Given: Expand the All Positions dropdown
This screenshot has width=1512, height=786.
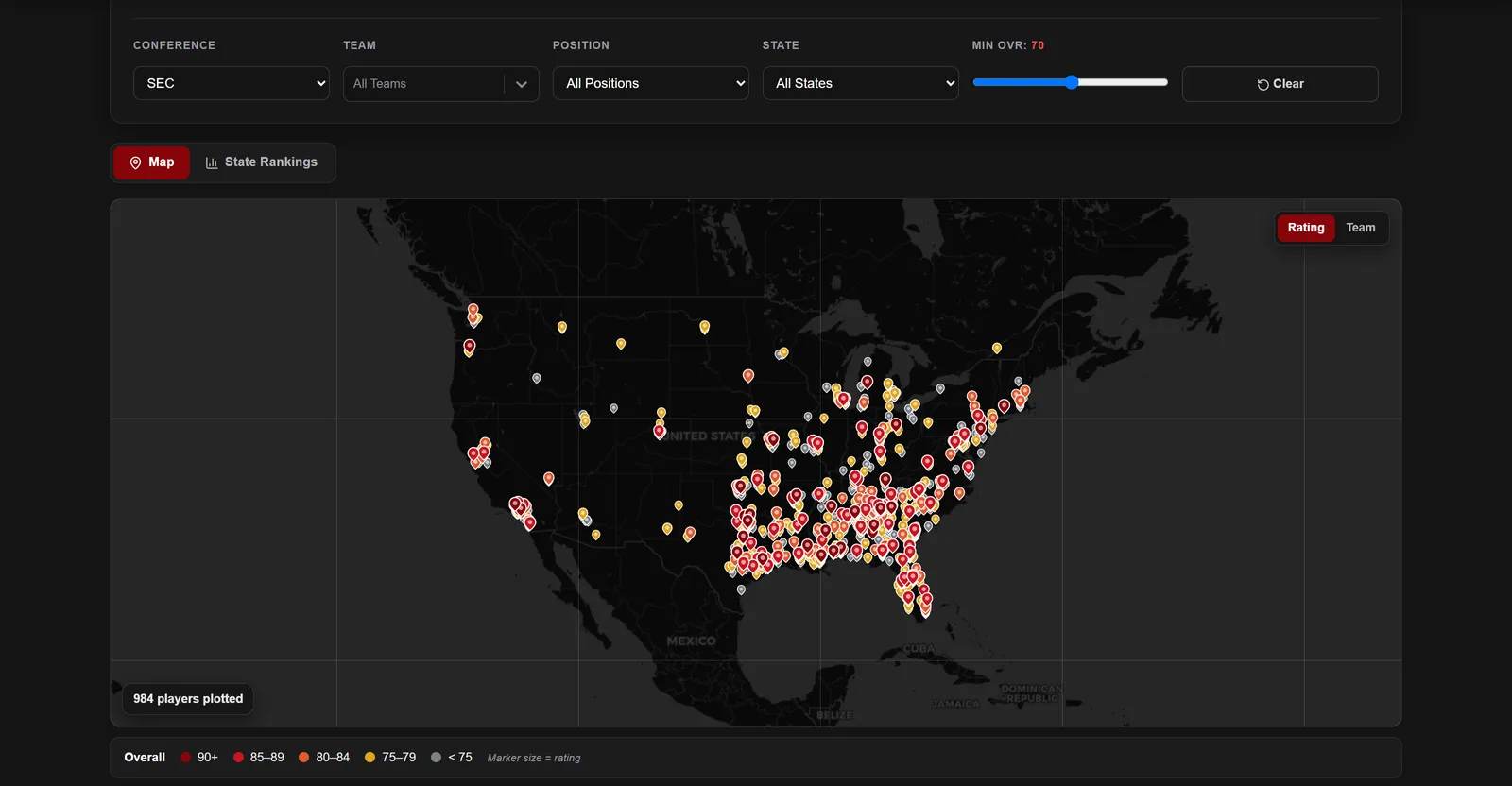Looking at the screenshot, I should (650, 83).
